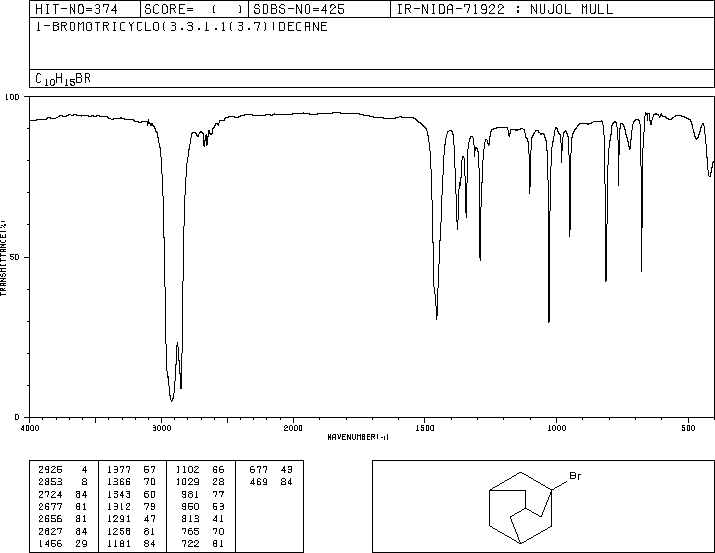Screen dimensions: 715x553
Task: Click the 1-BROMOTRICYCLO(3.3.1.1(3.7))DECANE compound name
Action: point(181,27)
